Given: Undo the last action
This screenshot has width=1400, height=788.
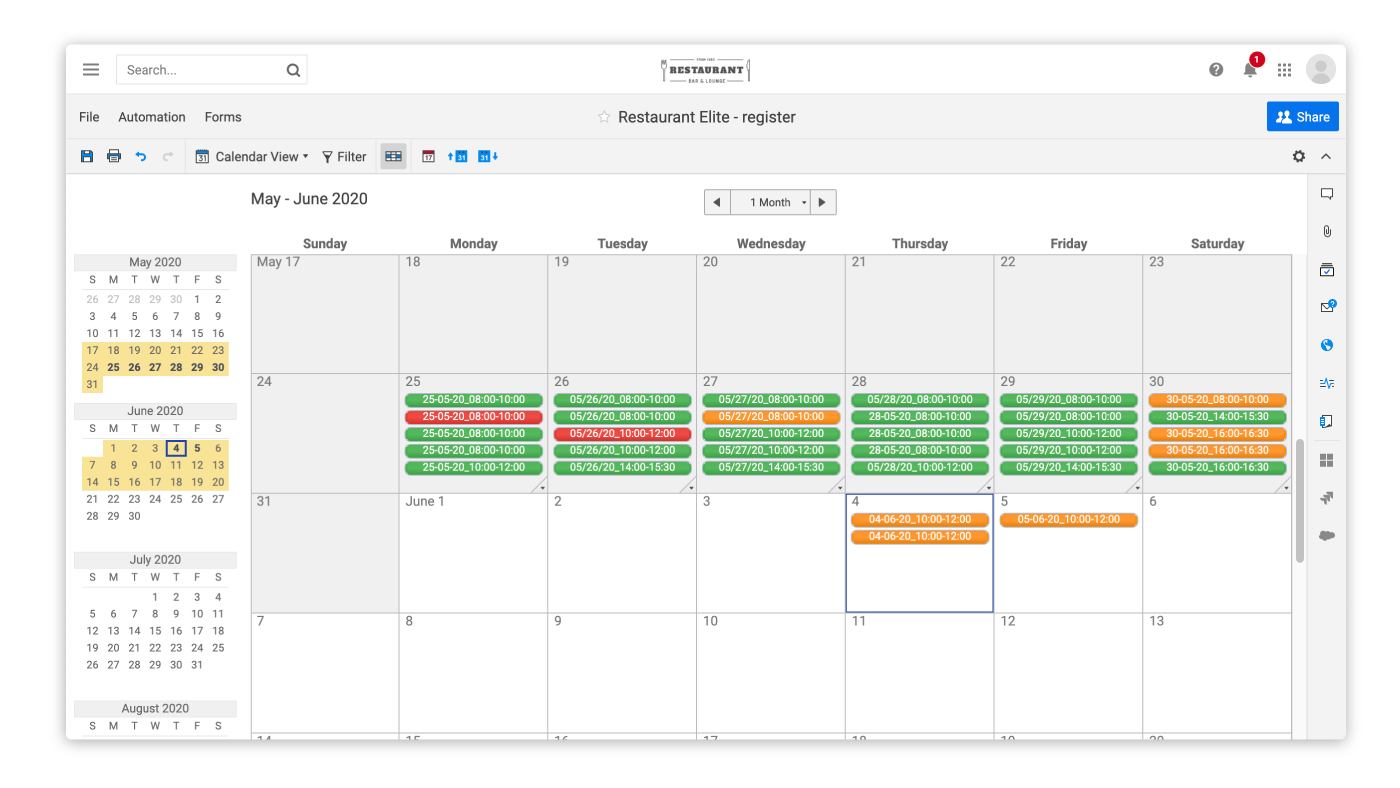Looking at the screenshot, I should point(141,157).
